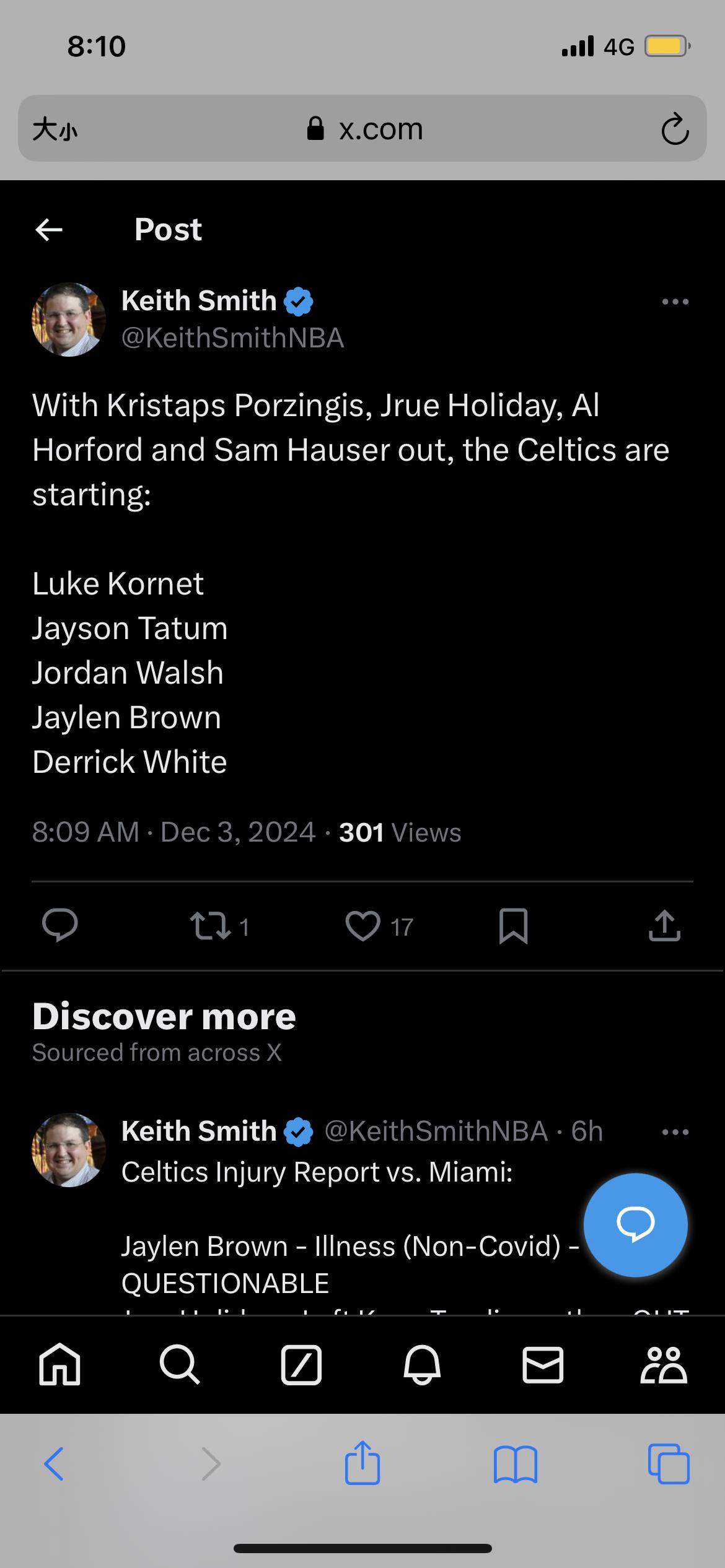
Task: Open Messages with the envelope icon
Action: click(543, 1365)
